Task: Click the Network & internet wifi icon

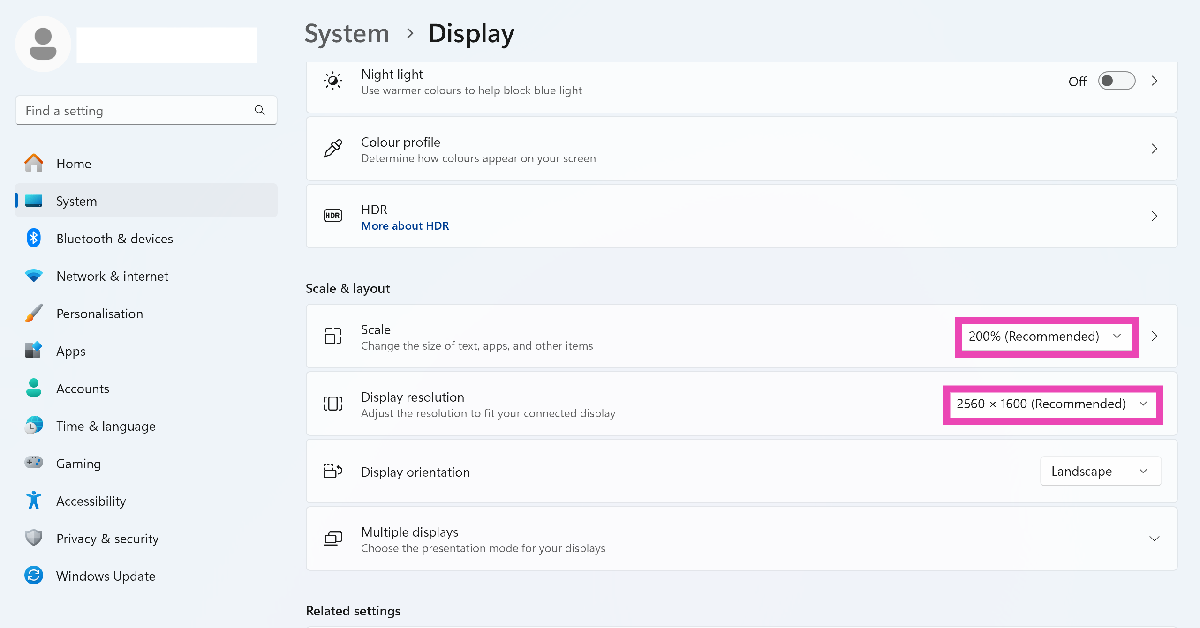Action: click(x=34, y=276)
